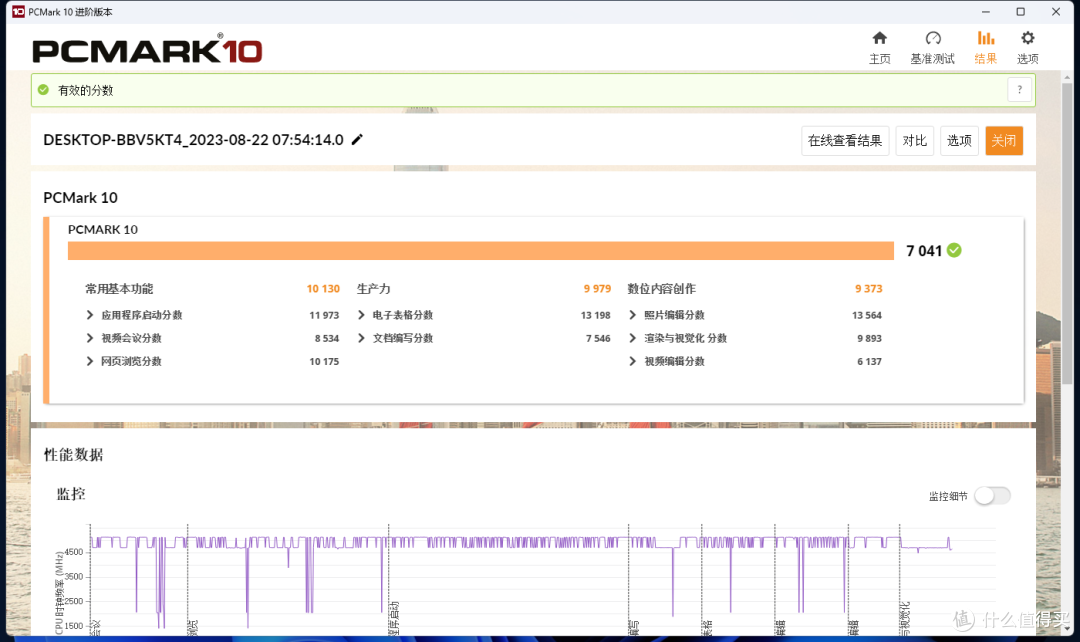
Task: Click the value 10 175
Action: [324, 361]
